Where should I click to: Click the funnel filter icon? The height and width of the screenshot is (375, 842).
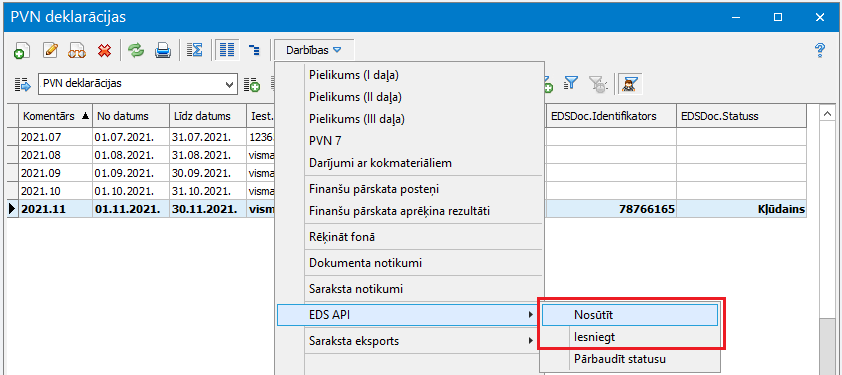click(x=571, y=83)
